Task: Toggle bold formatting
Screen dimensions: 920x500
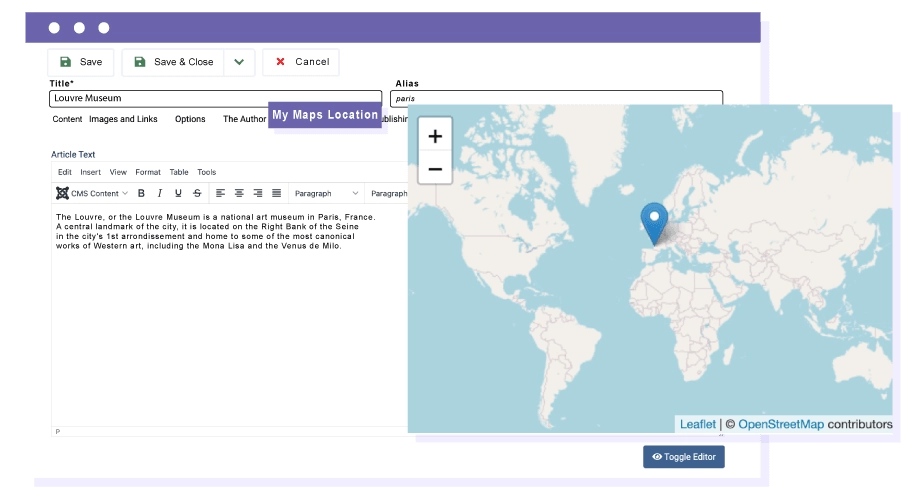Action: pos(141,193)
